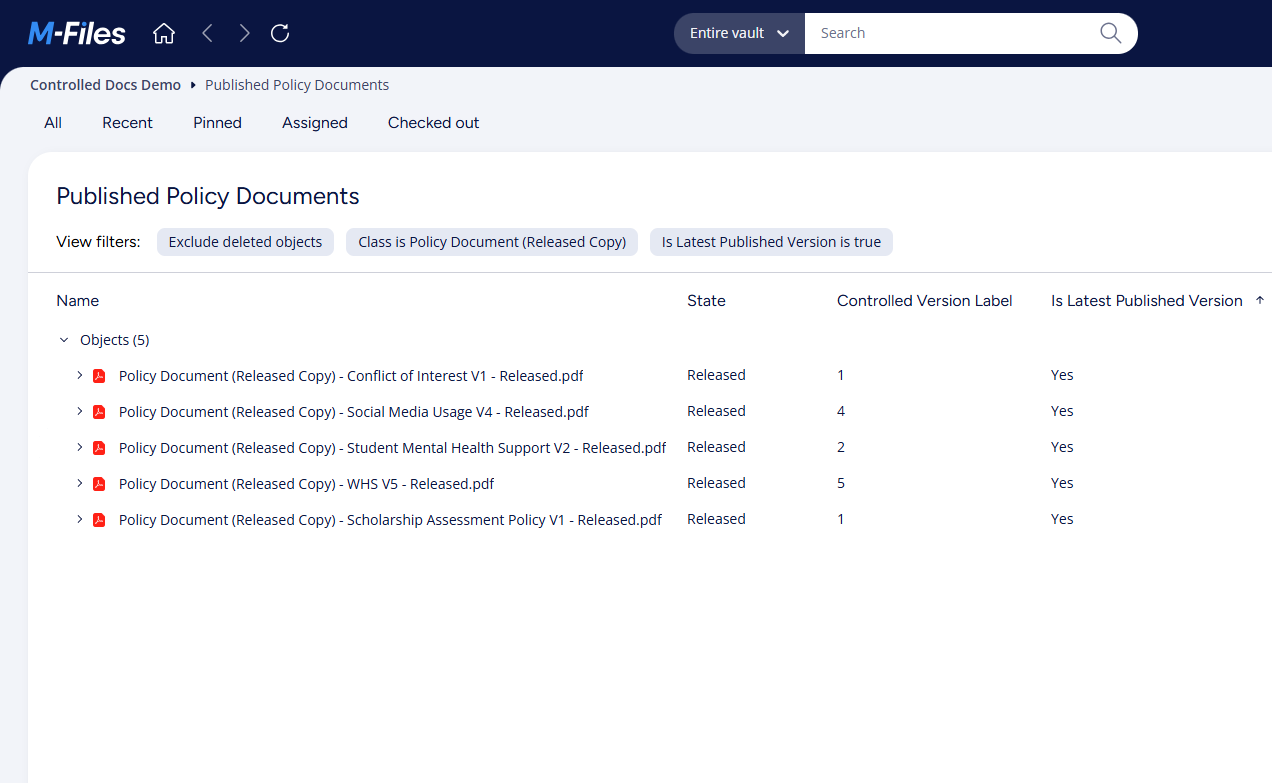Click version label 4 for Social Media Usage
Screen dimensions: 1272x783
pos(841,411)
